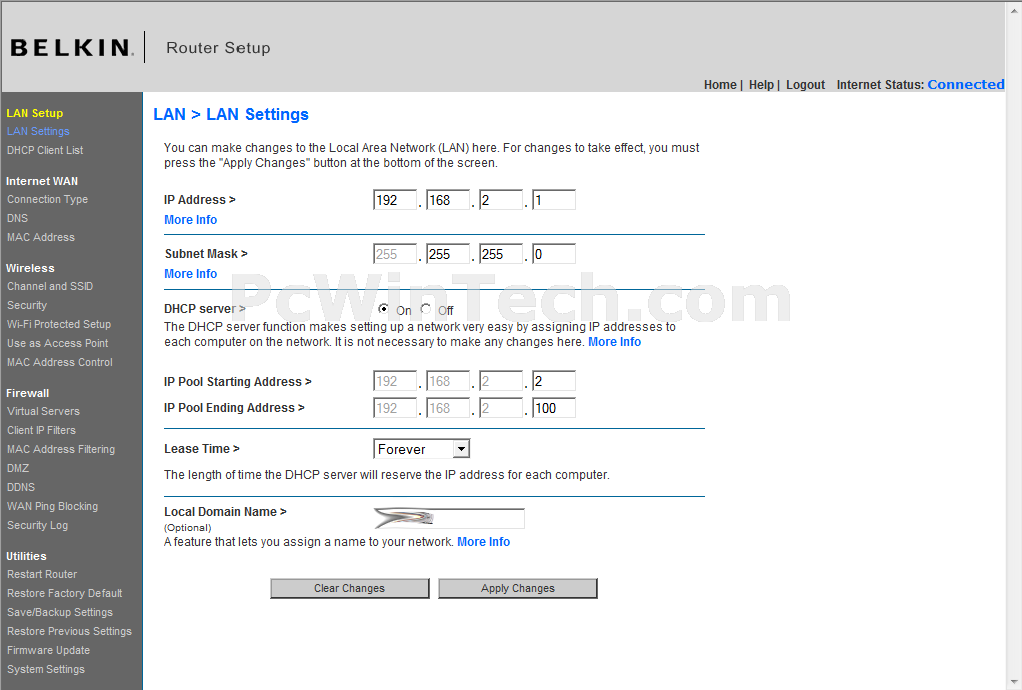
Task: Open Save/Backup Settings
Action: click(60, 612)
